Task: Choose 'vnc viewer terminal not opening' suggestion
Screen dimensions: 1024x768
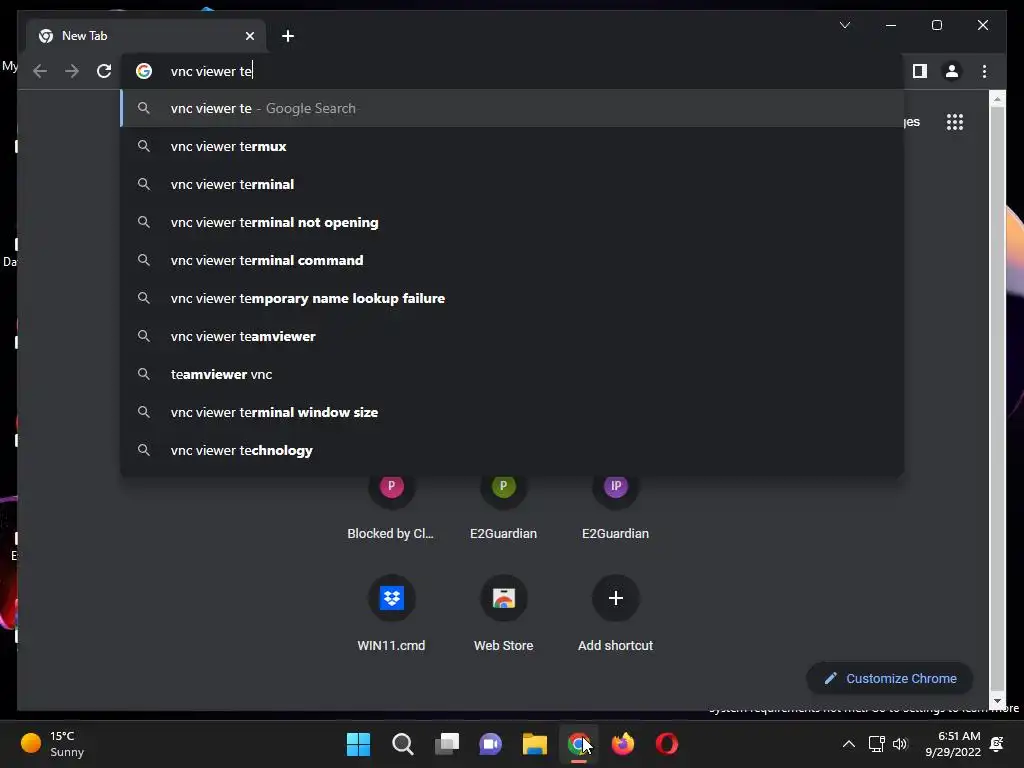Action: point(513,222)
